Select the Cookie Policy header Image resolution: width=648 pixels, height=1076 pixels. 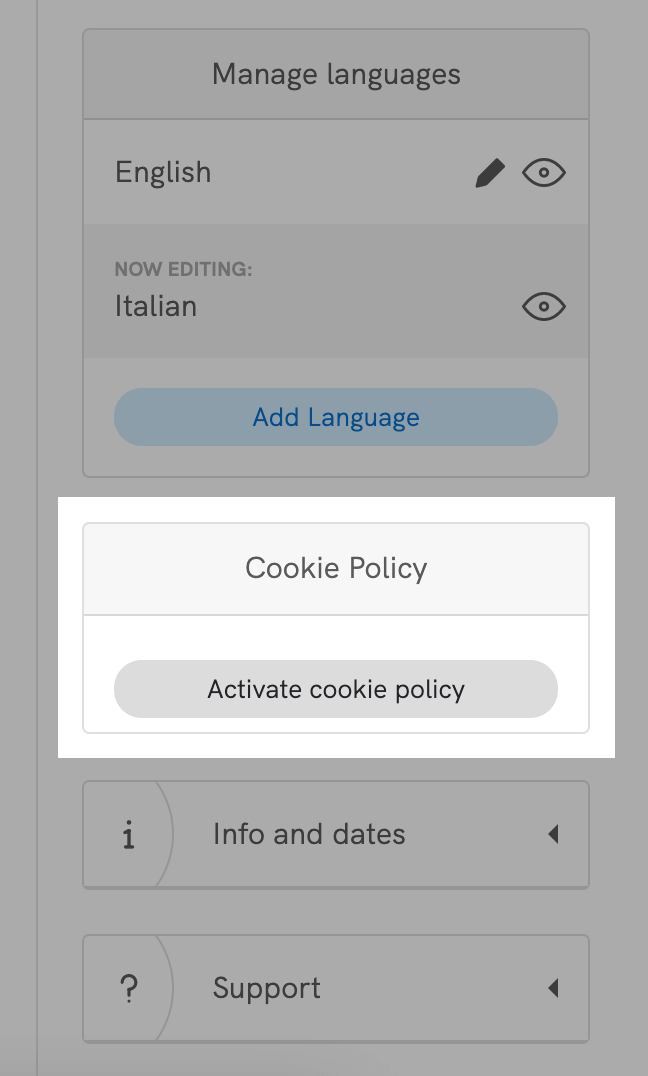click(336, 567)
